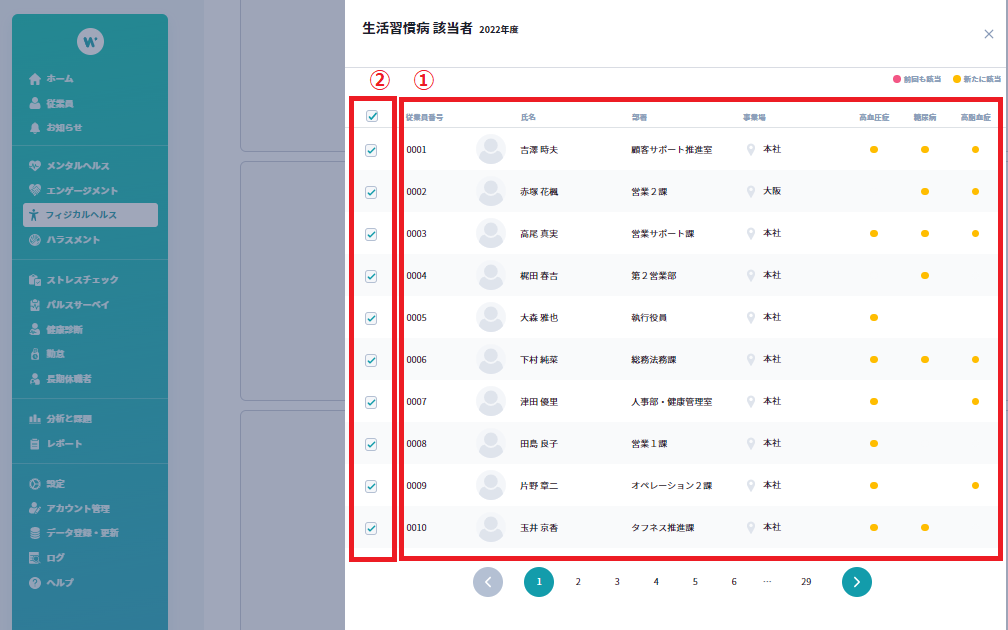Click the W logo at sidebar top
This screenshot has width=1008, height=630.
pyautogui.click(x=90, y=41)
